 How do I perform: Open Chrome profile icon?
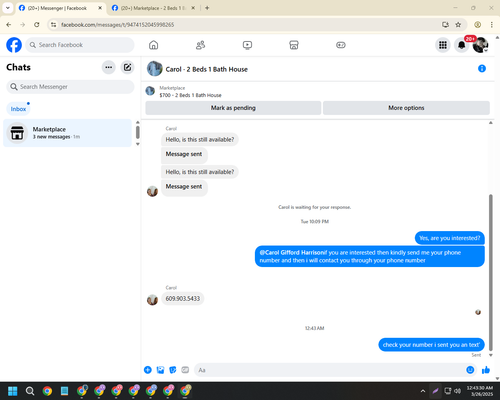[478, 25]
